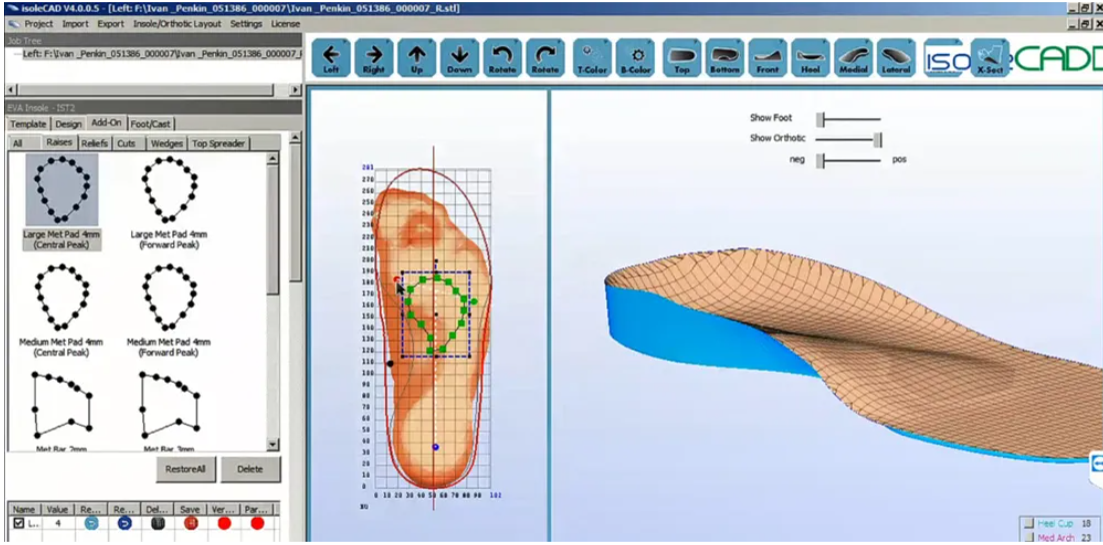Open the License menu
This screenshot has height=545, width=1103.
(x=285, y=23)
